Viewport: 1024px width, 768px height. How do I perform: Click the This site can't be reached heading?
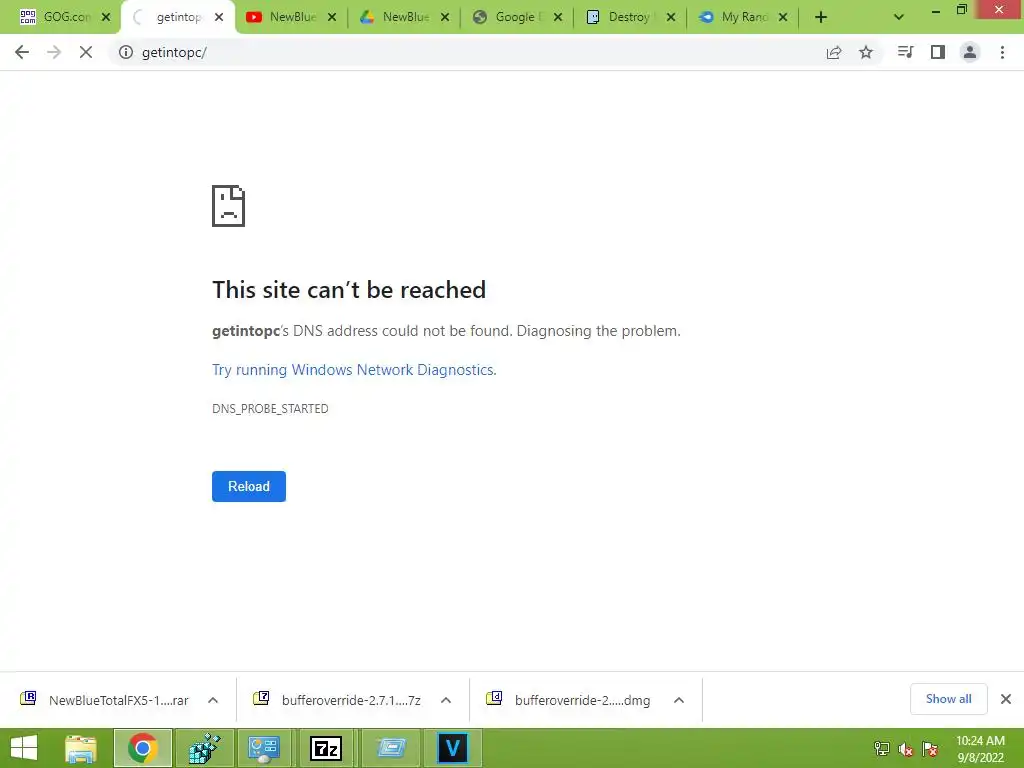(349, 290)
